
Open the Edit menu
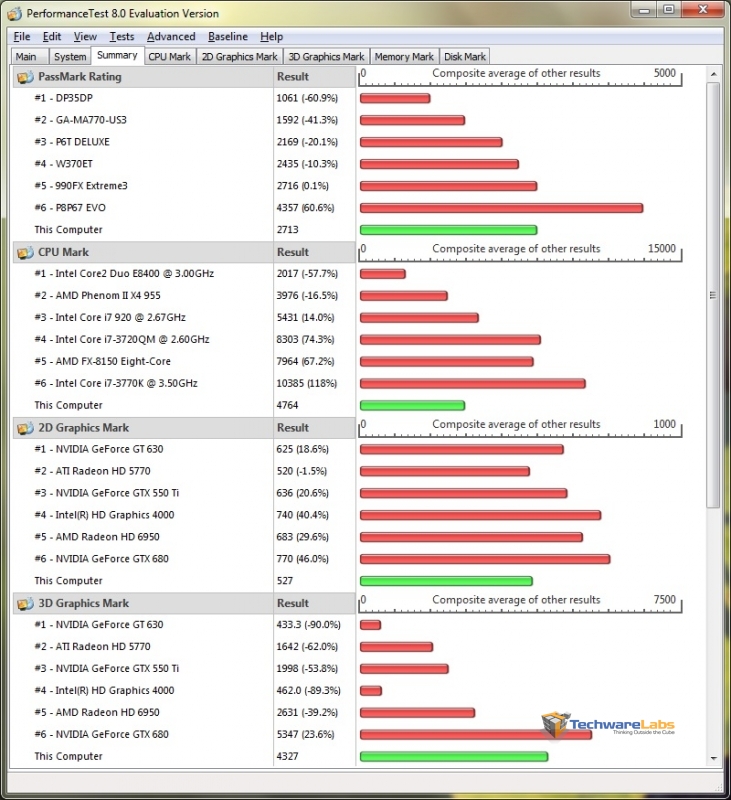click(52, 37)
